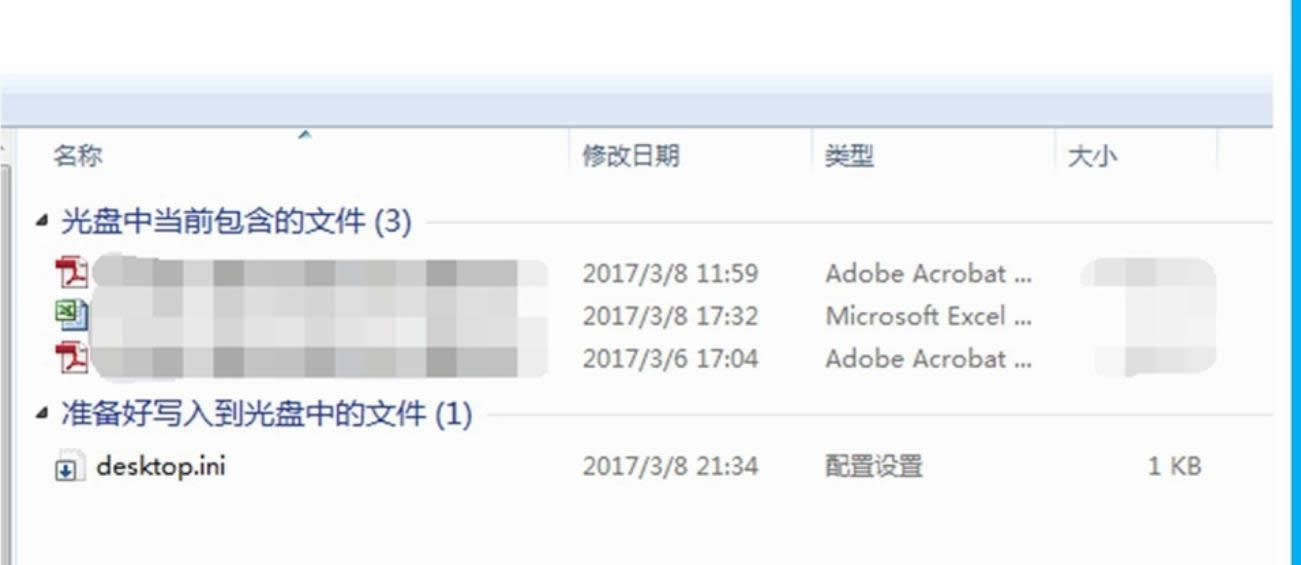Click the Excel file icon
The image size is (1301, 565).
click(x=72, y=316)
